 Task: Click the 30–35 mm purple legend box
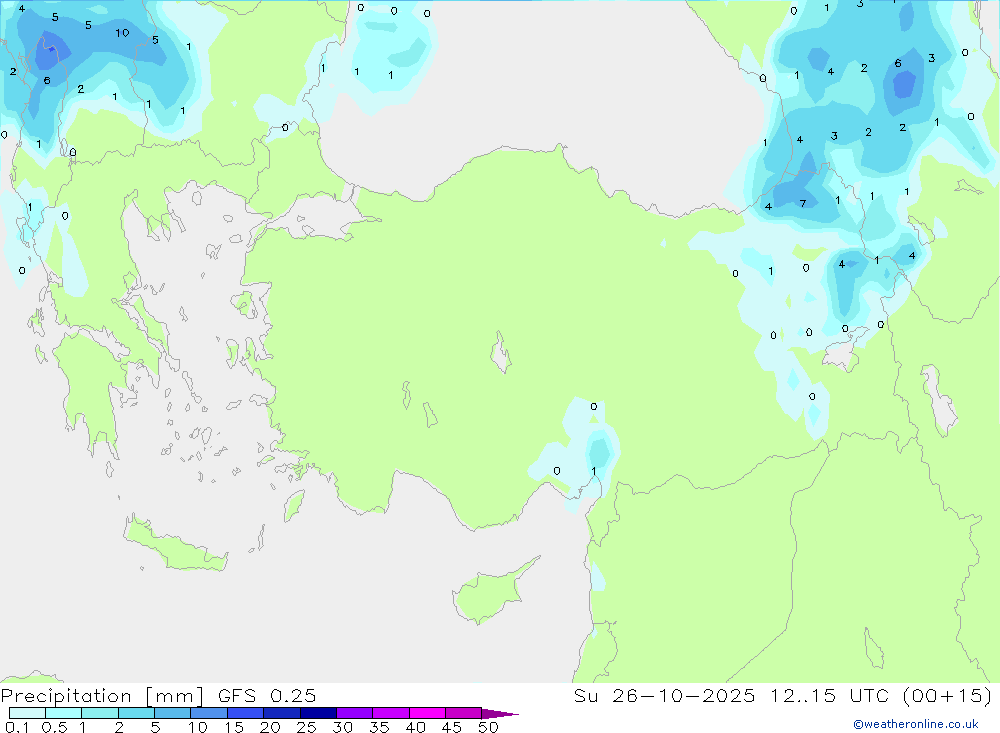tap(354, 713)
